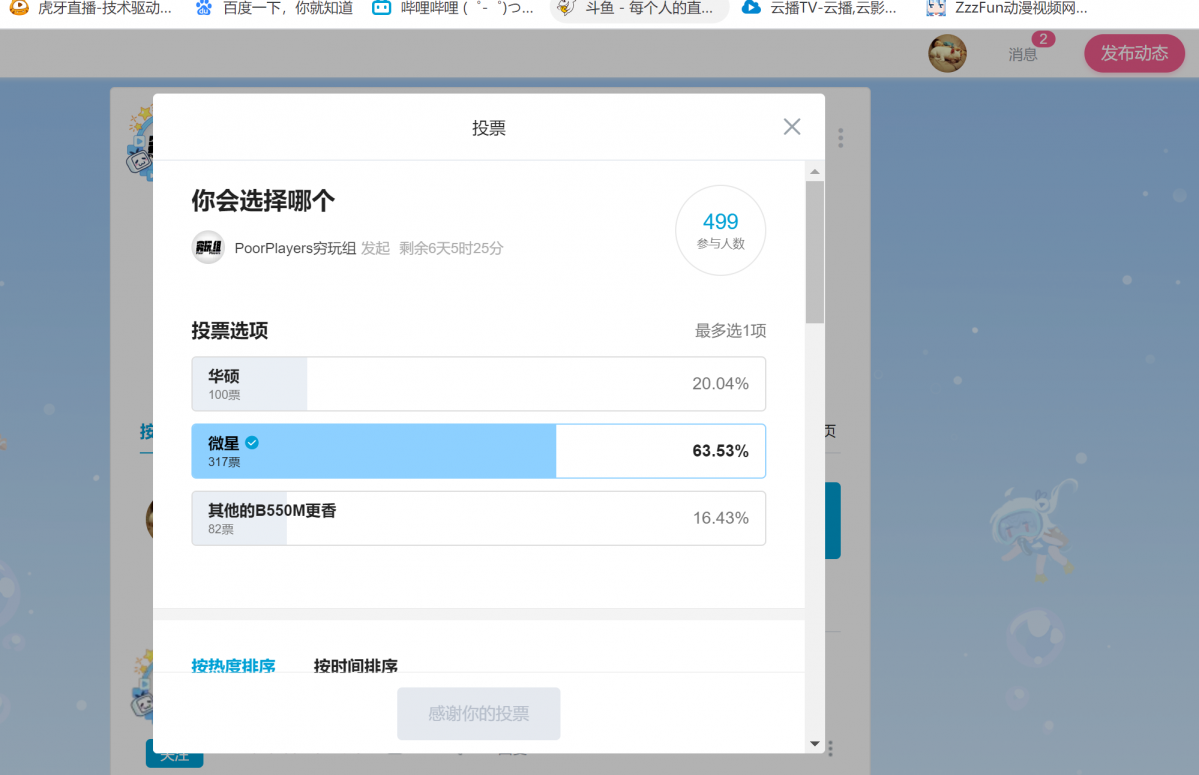This screenshot has height=775, width=1199.
Task: Click the 发布动态 button
Action: pyautogui.click(x=1134, y=54)
